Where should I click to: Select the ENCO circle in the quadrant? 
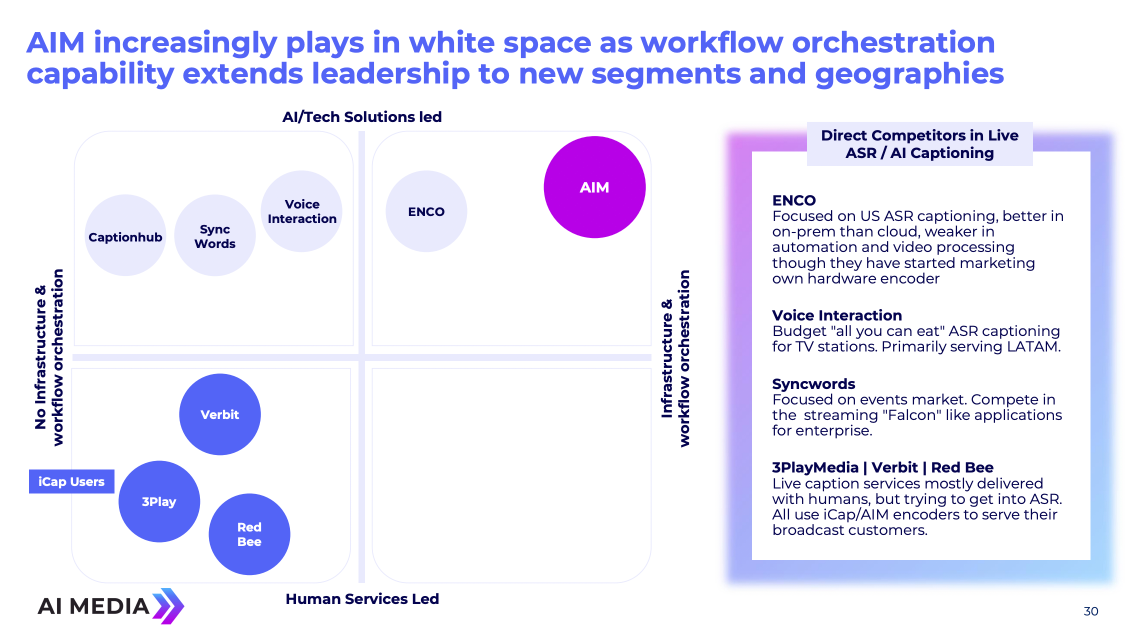coord(426,212)
